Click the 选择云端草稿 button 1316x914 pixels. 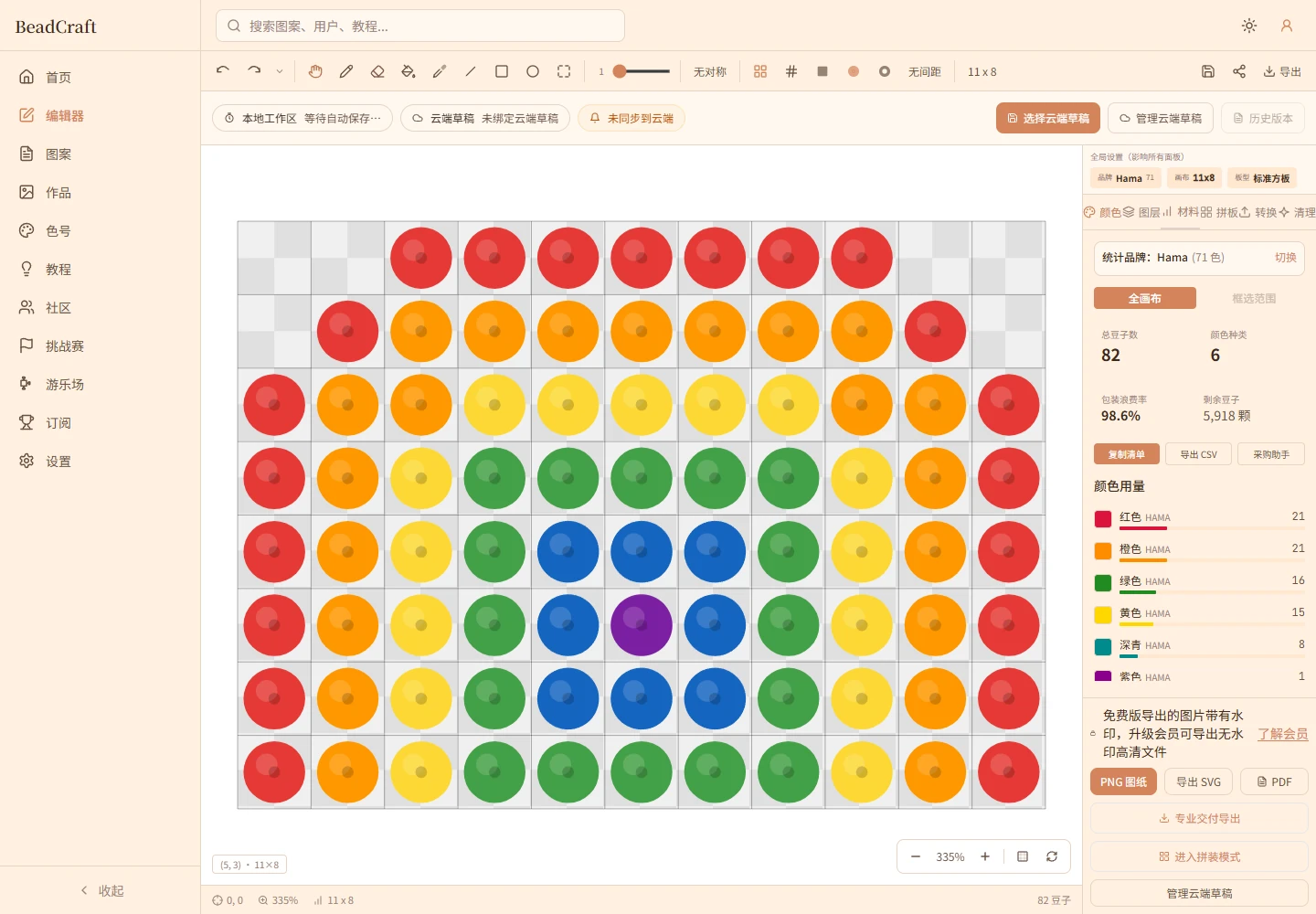click(x=1048, y=118)
